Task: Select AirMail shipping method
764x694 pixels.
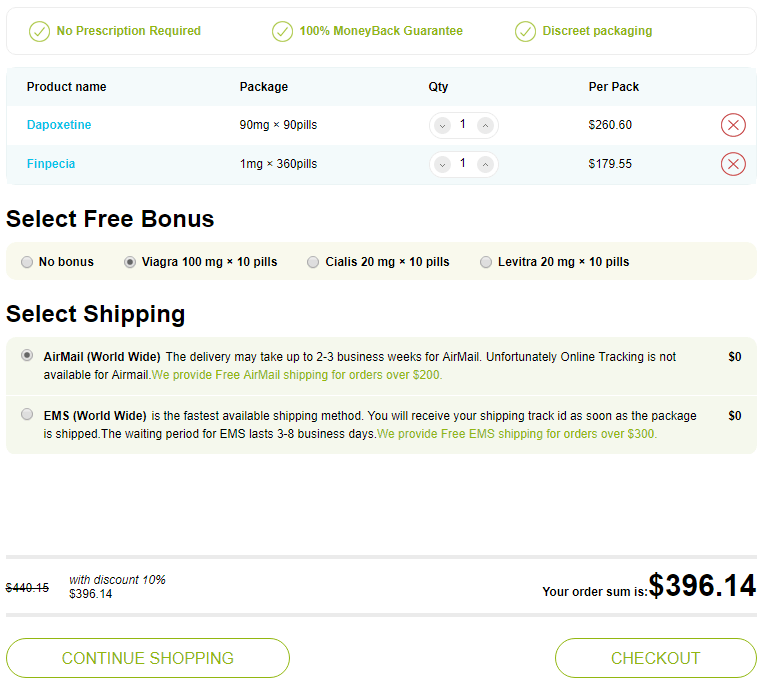Action: pyautogui.click(x=27, y=355)
